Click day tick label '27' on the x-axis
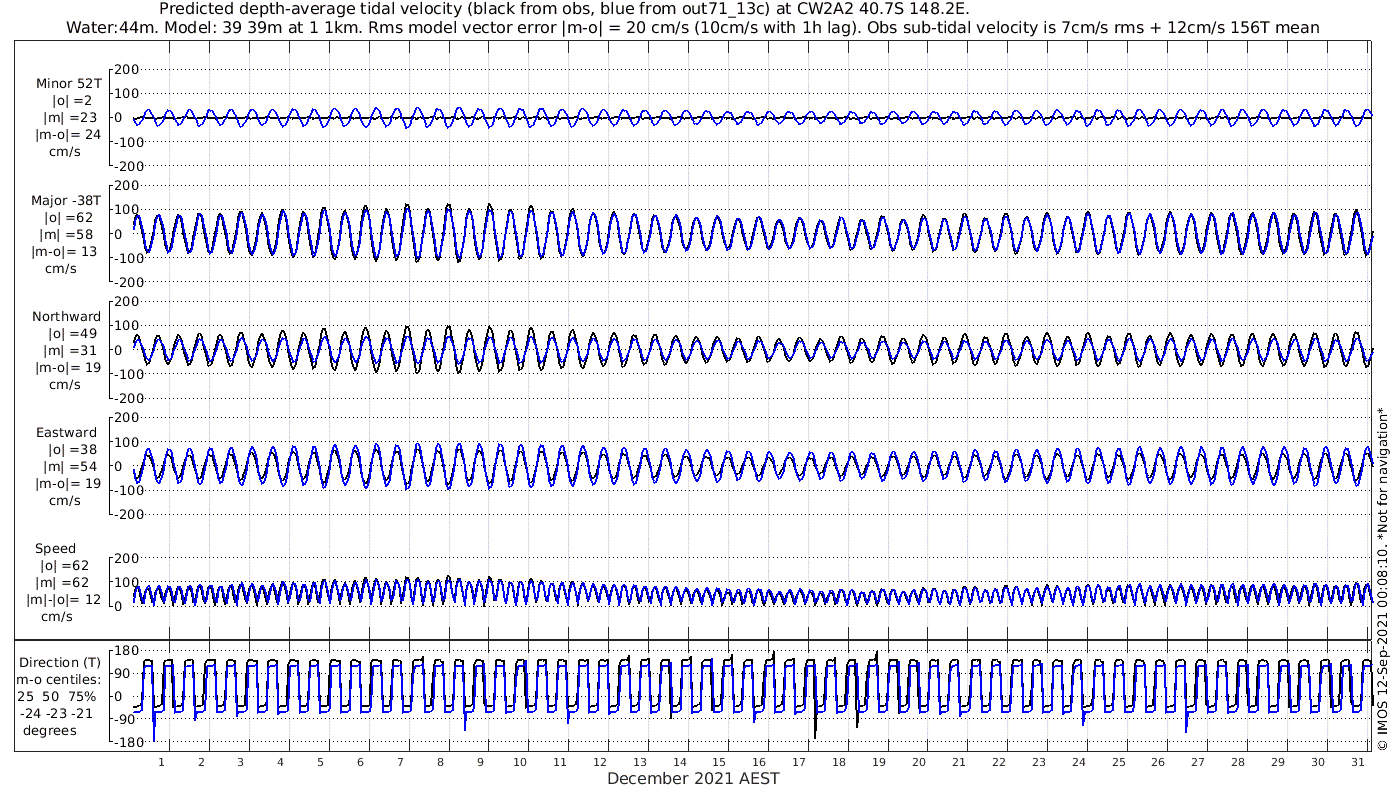This screenshot has height=800, width=1400. pos(1198,762)
